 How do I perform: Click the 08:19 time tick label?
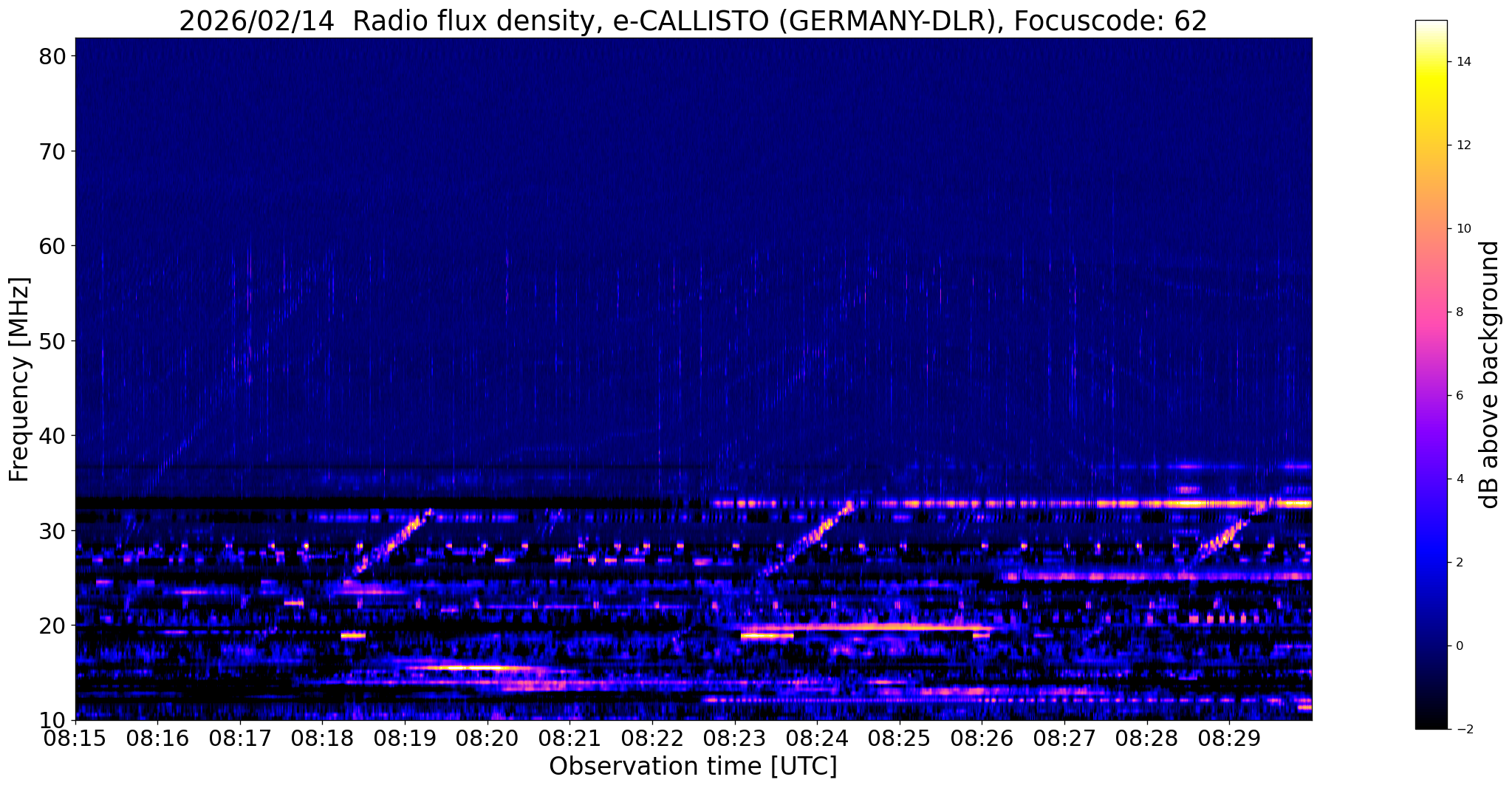coord(405,738)
